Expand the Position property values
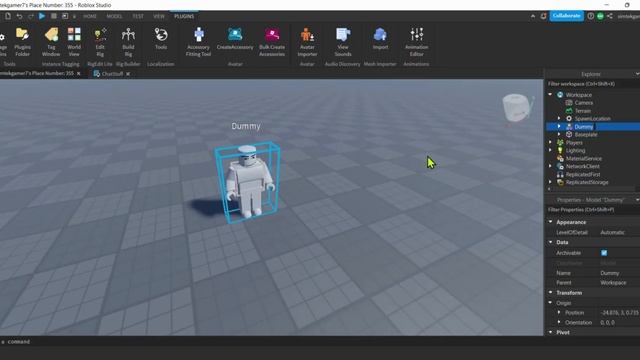This screenshot has width=640, height=360. click(559, 312)
